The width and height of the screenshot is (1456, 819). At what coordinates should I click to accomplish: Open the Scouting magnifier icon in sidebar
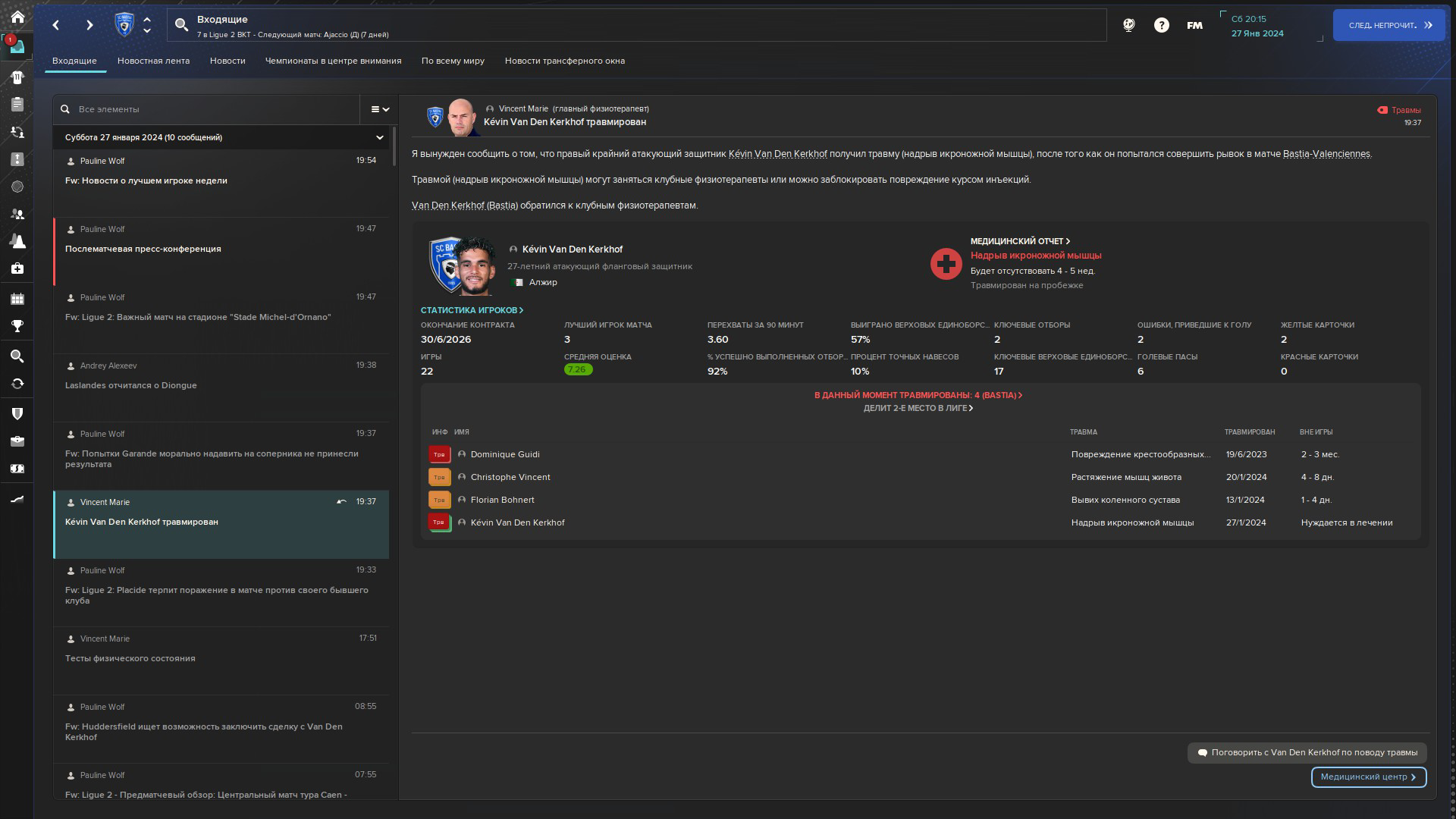[17, 356]
